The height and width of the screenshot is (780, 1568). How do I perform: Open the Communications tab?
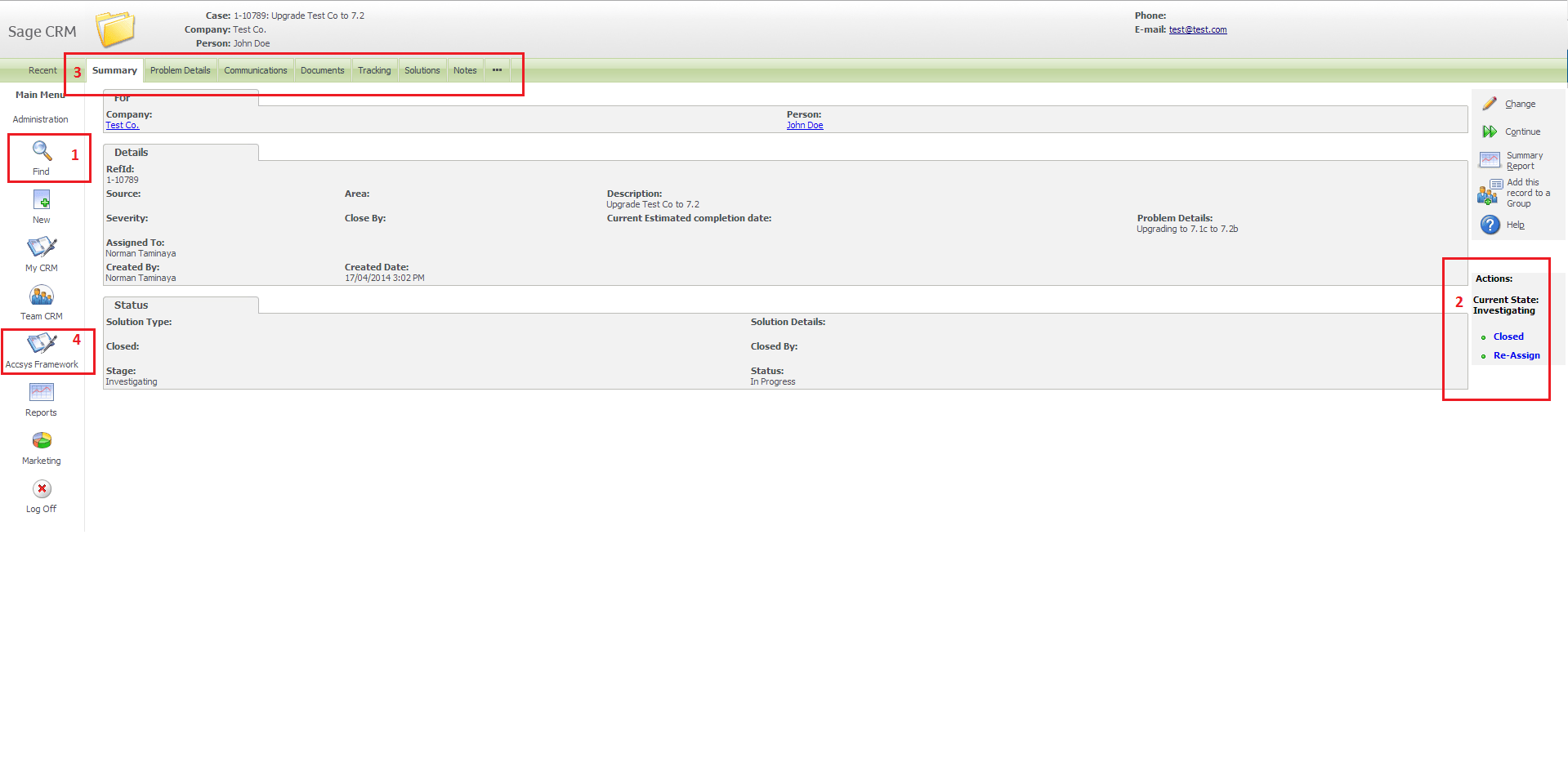[x=256, y=70]
